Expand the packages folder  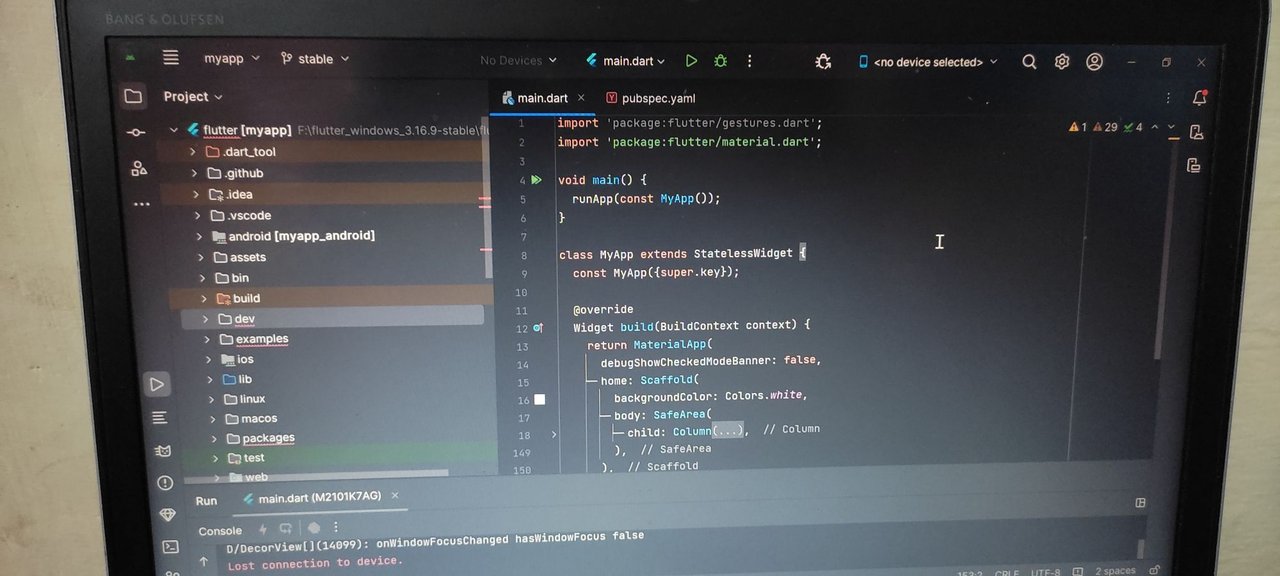tap(214, 439)
